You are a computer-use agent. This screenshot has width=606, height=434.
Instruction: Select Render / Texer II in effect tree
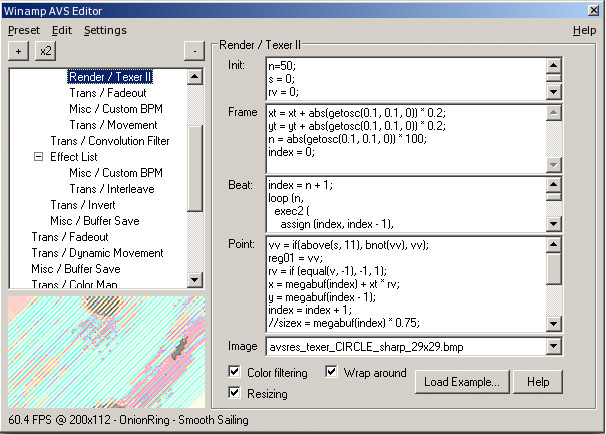click(110, 77)
